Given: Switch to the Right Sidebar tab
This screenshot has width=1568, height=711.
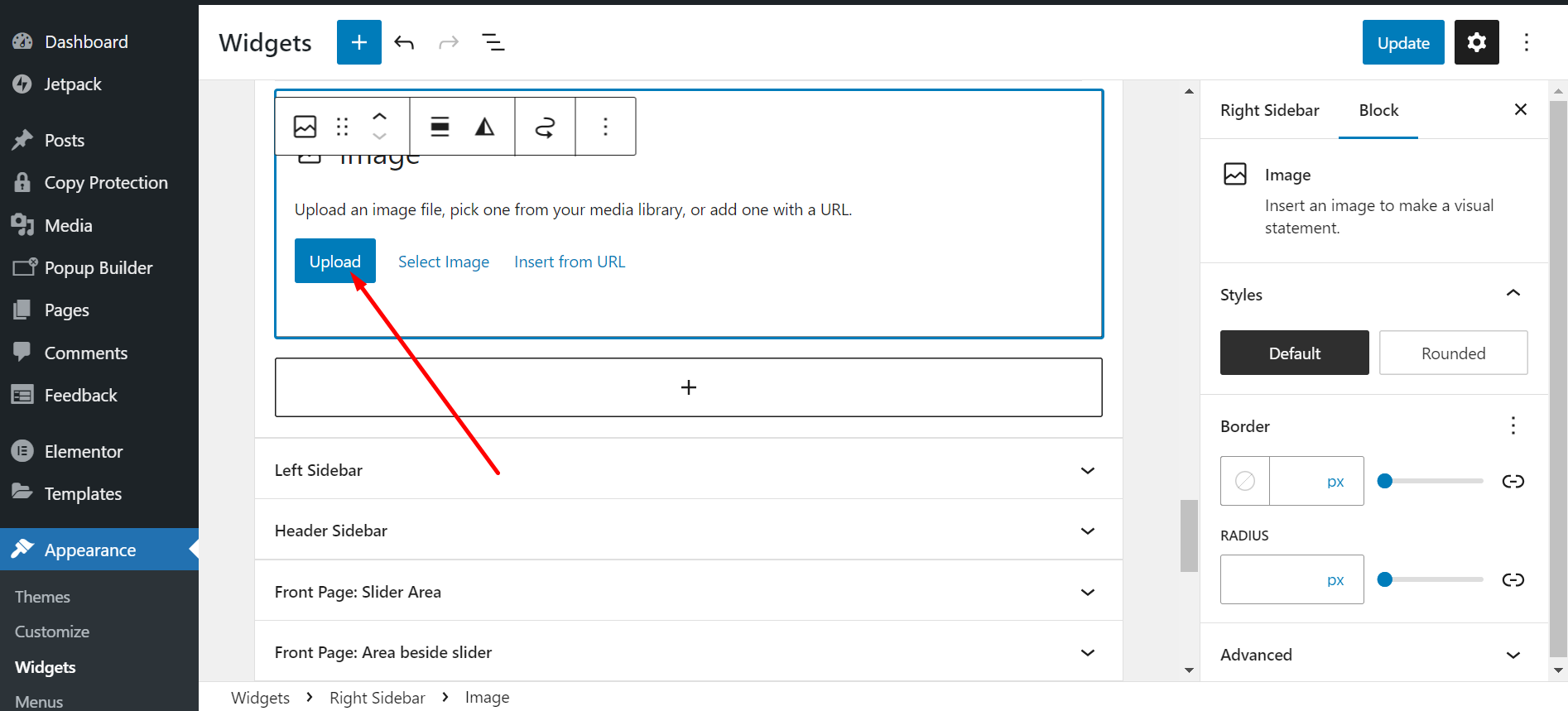Looking at the screenshot, I should [x=1269, y=110].
